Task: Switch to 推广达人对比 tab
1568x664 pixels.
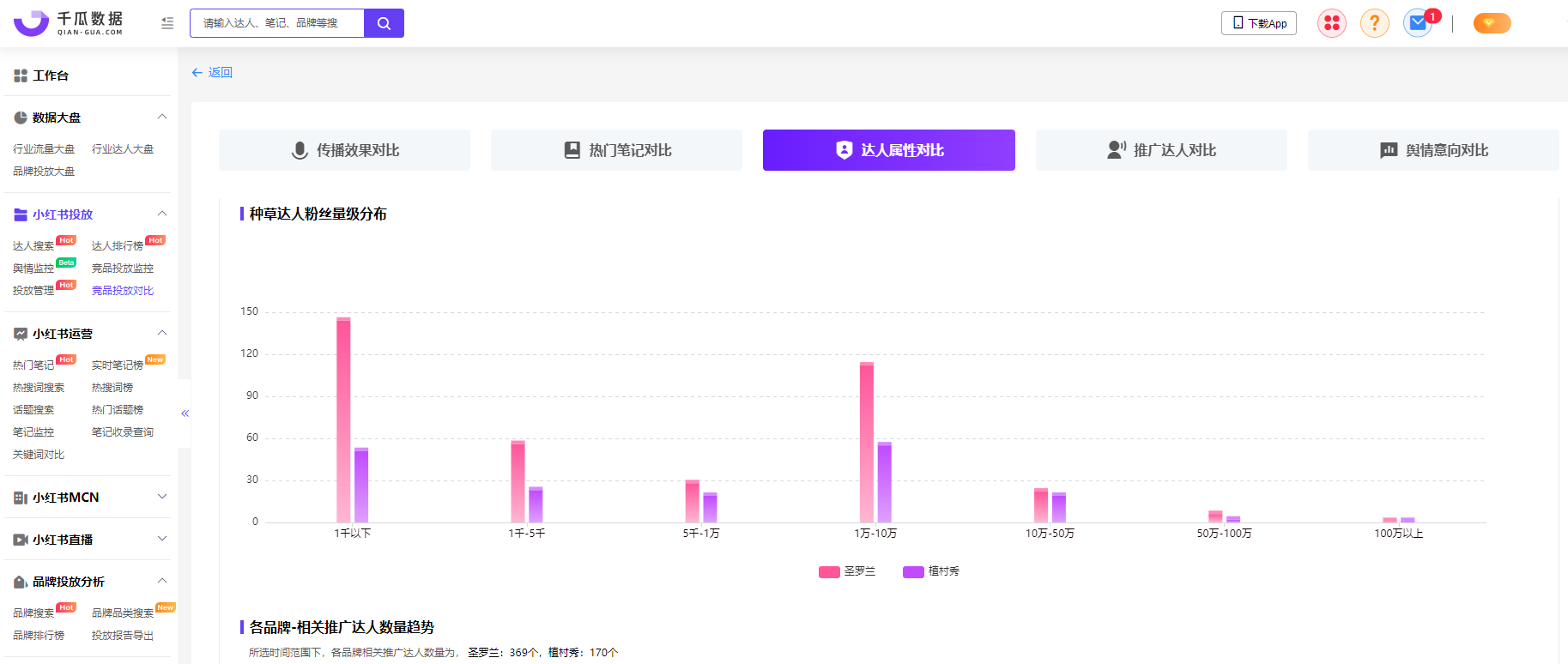Action: coord(1161,150)
